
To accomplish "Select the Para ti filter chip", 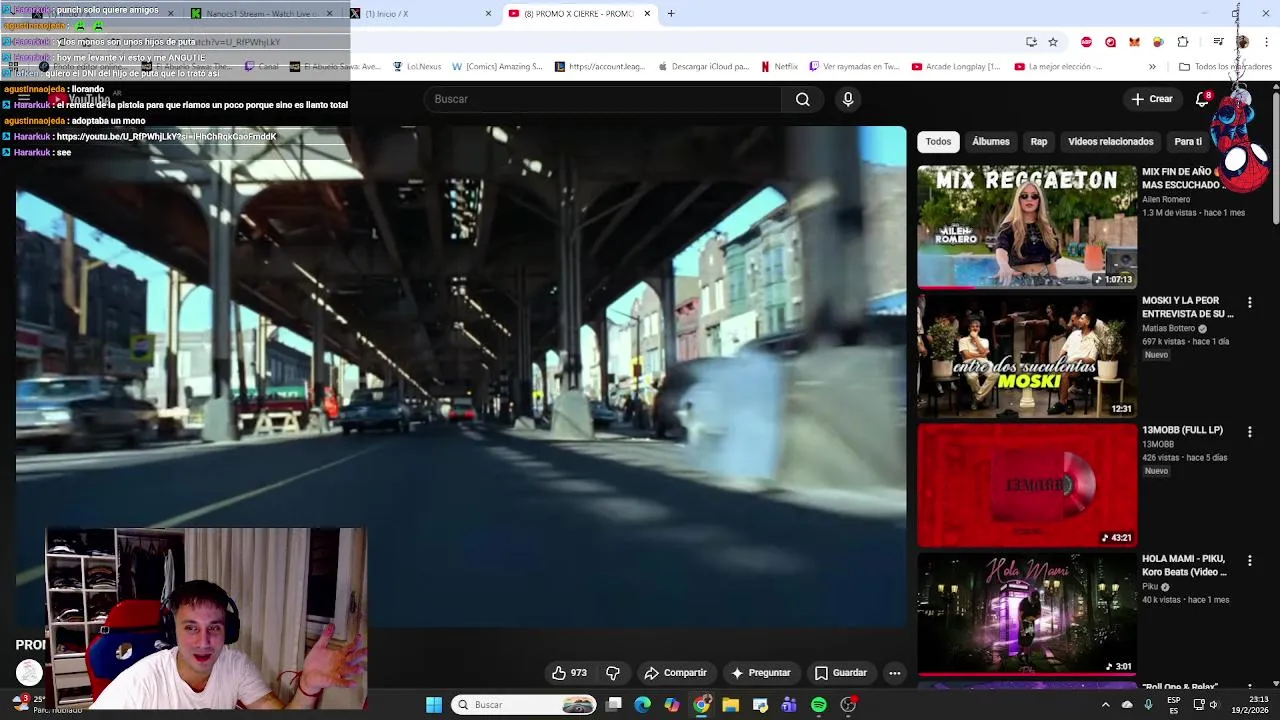I will [x=1188, y=142].
